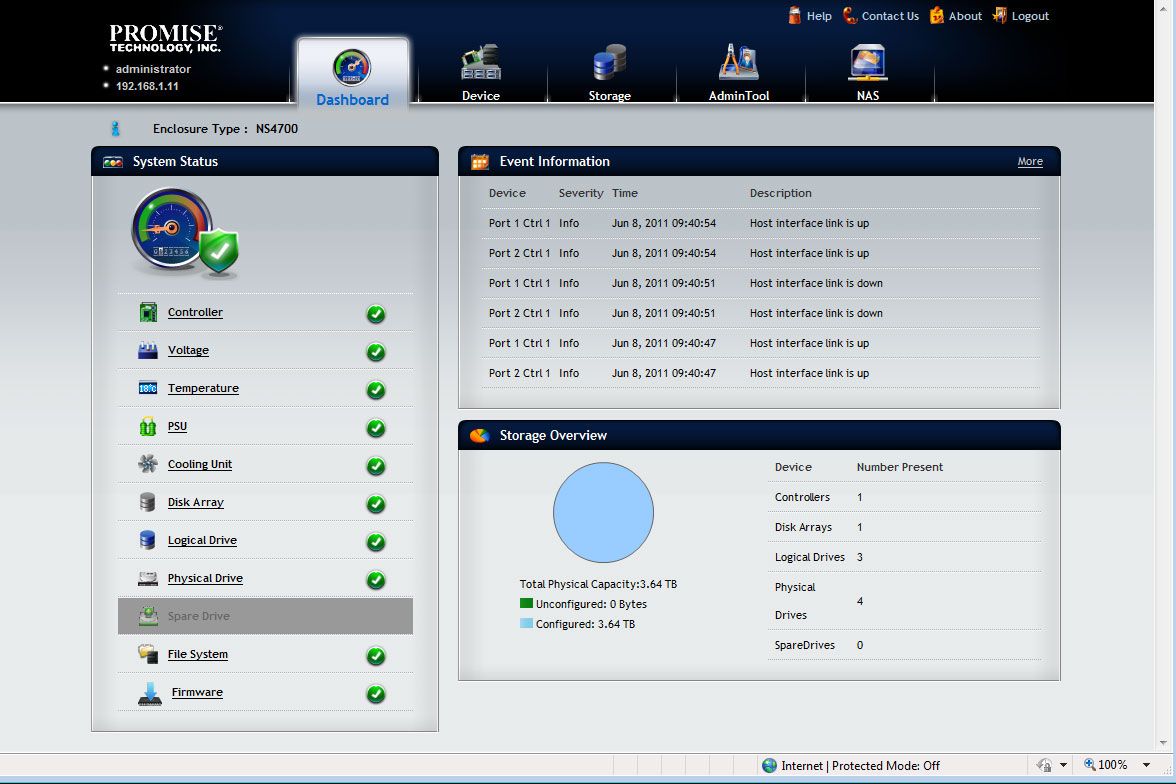Open the Temperature status link
1176x784 pixels.
point(202,388)
